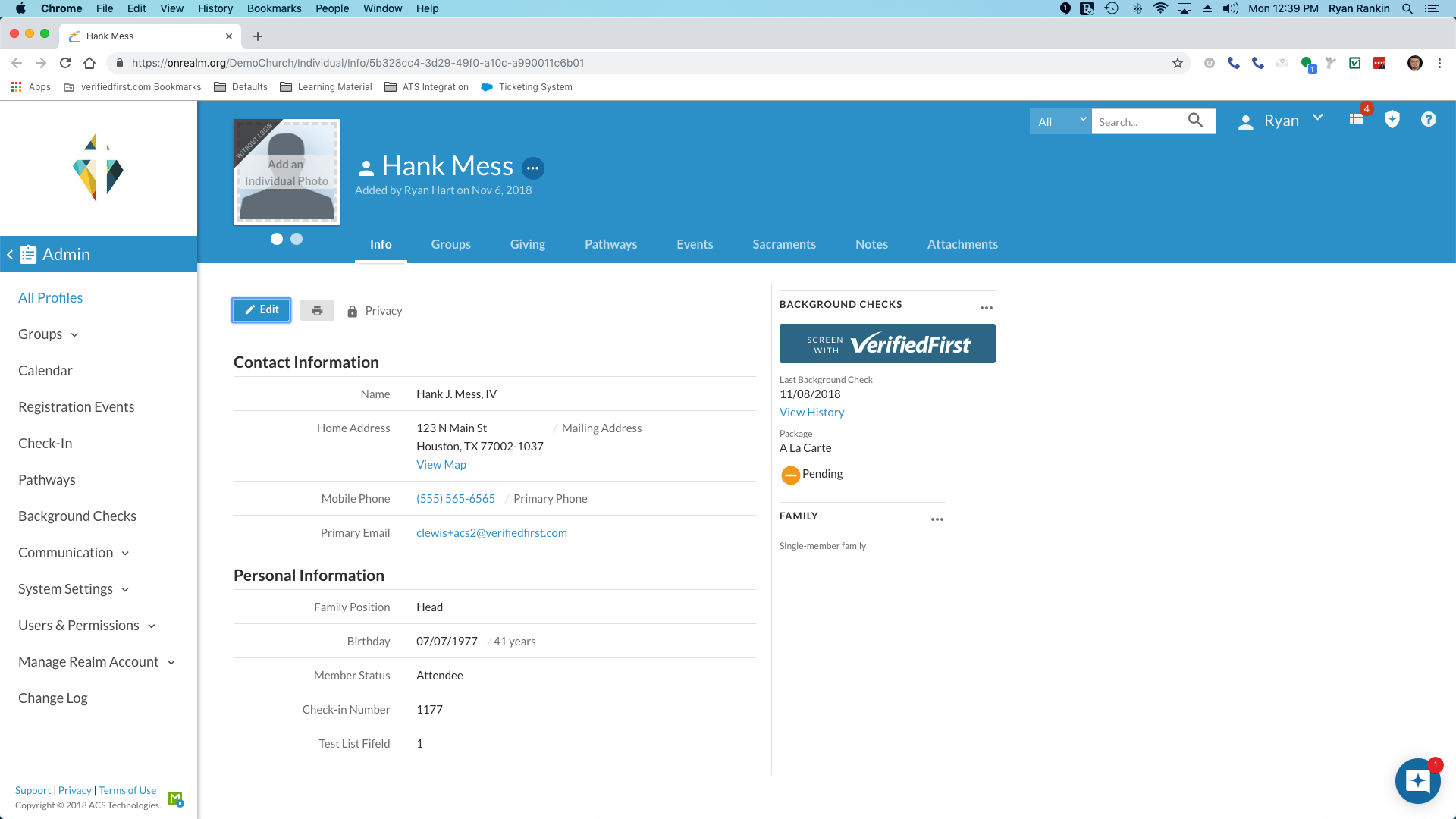
Task: Click the Screen with VerifiedFirst banner
Action: [886, 343]
